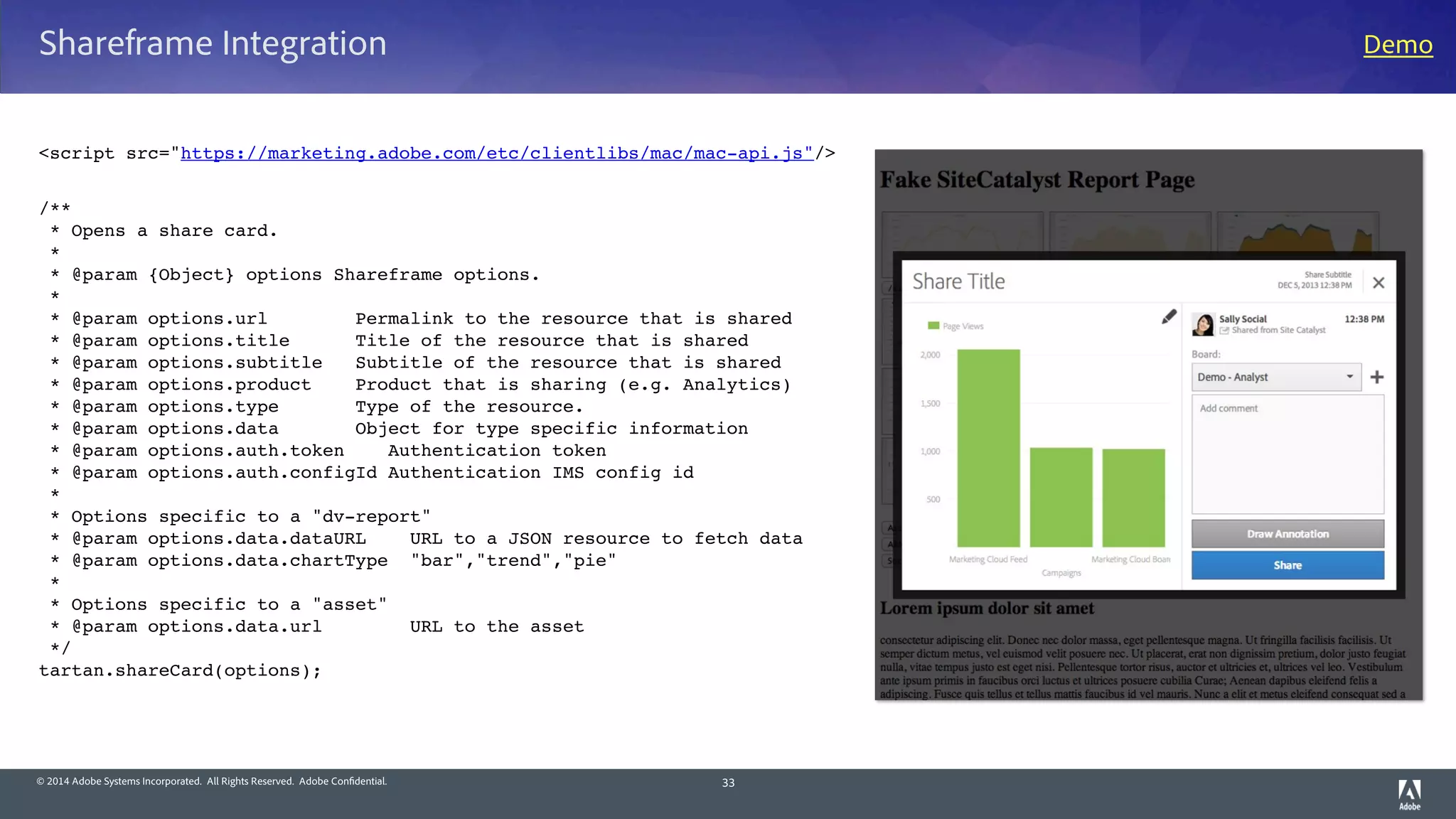Click the Marketing Cloud Board bar
The width and height of the screenshot is (1456, 819).
tap(1133, 496)
